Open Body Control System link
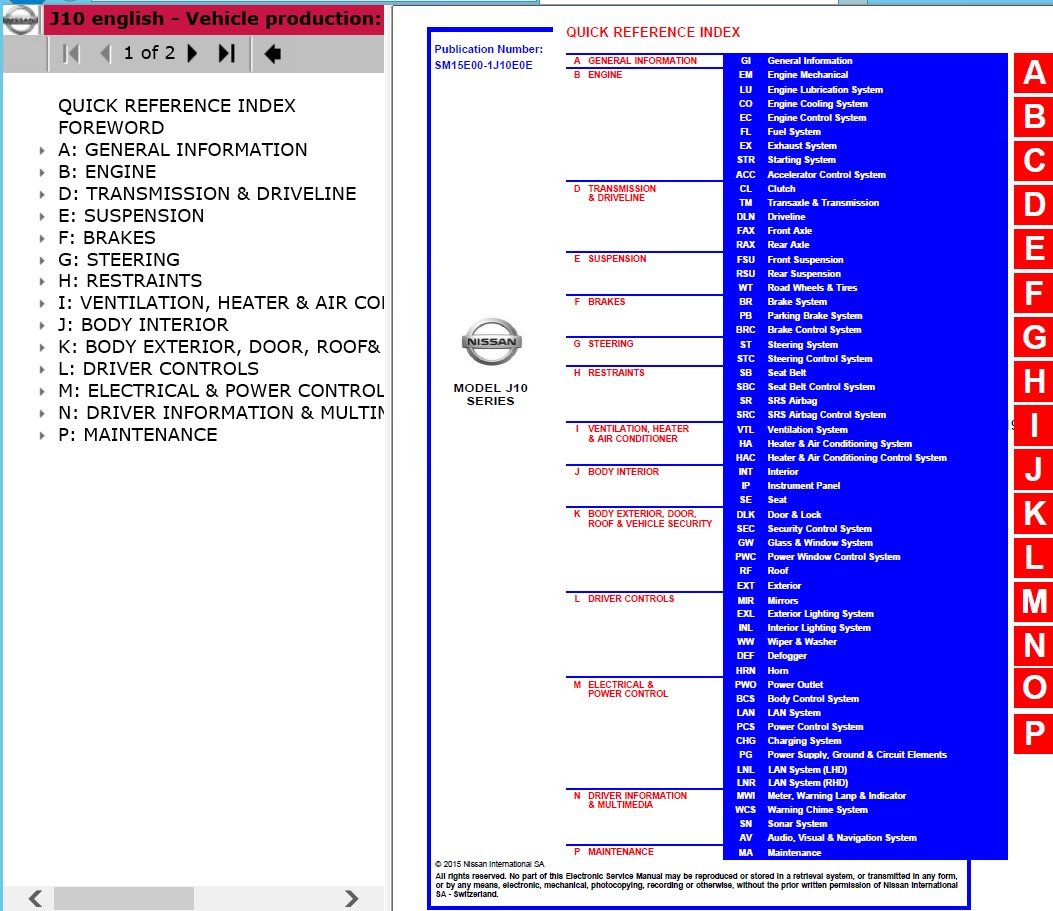This screenshot has width=1053, height=911. click(813, 699)
